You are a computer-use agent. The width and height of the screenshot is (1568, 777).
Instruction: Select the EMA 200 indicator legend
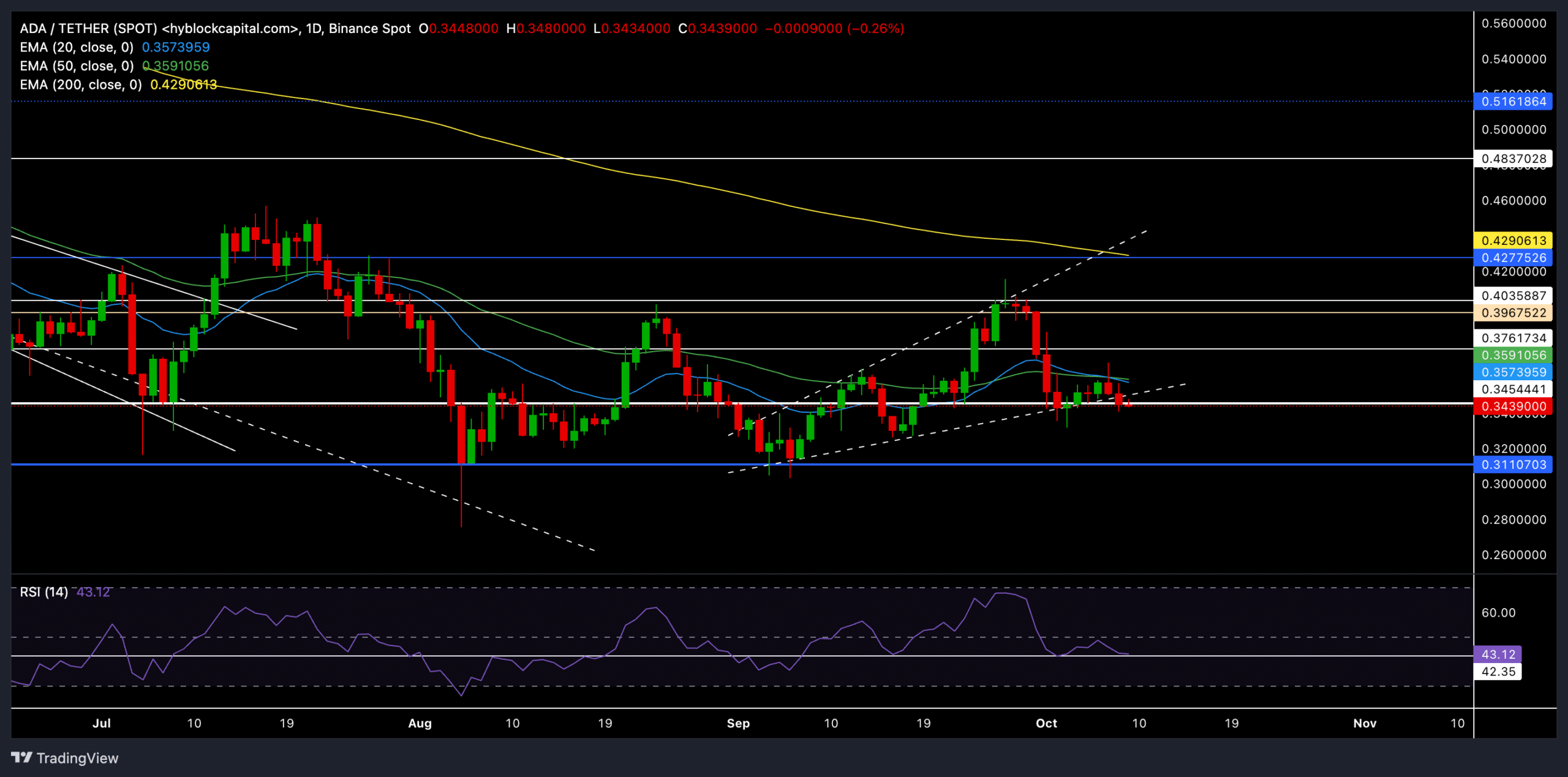[x=80, y=84]
